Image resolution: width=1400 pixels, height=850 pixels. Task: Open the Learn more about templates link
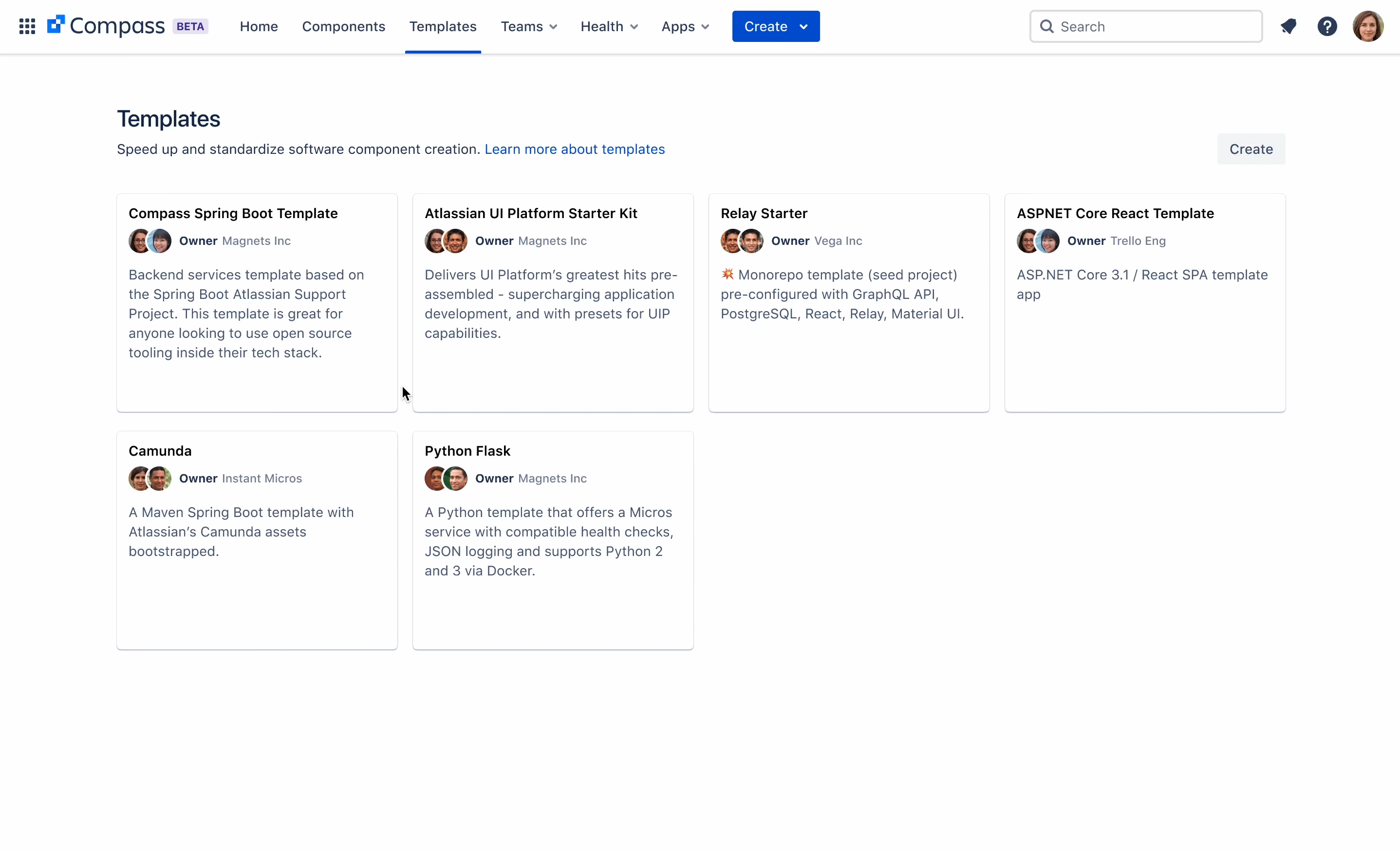click(575, 149)
